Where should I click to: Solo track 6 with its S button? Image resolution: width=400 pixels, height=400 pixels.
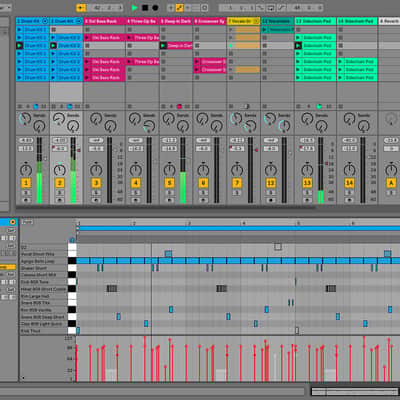tap(203, 193)
